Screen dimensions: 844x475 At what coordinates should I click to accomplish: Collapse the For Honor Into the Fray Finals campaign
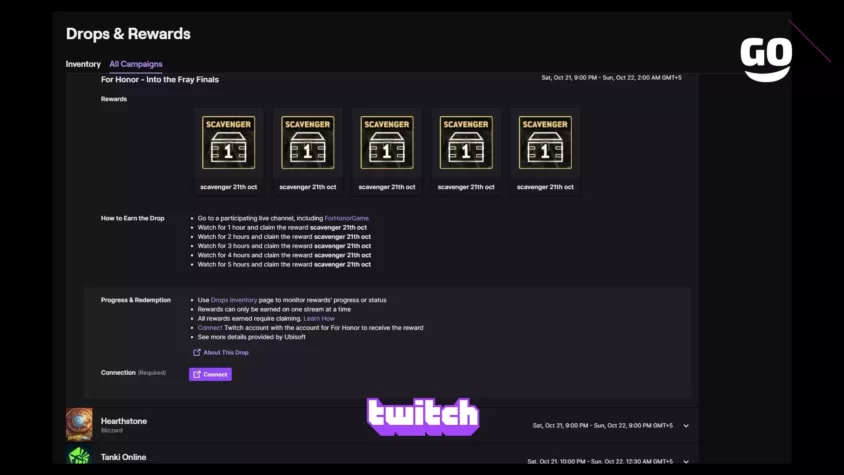pyautogui.click(x=160, y=79)
